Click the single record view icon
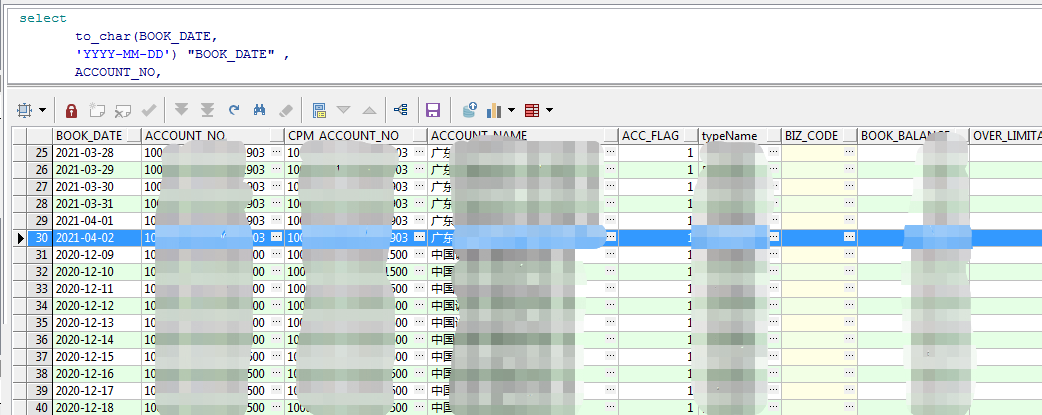1042x415 pixels. [x=319, y=110]
